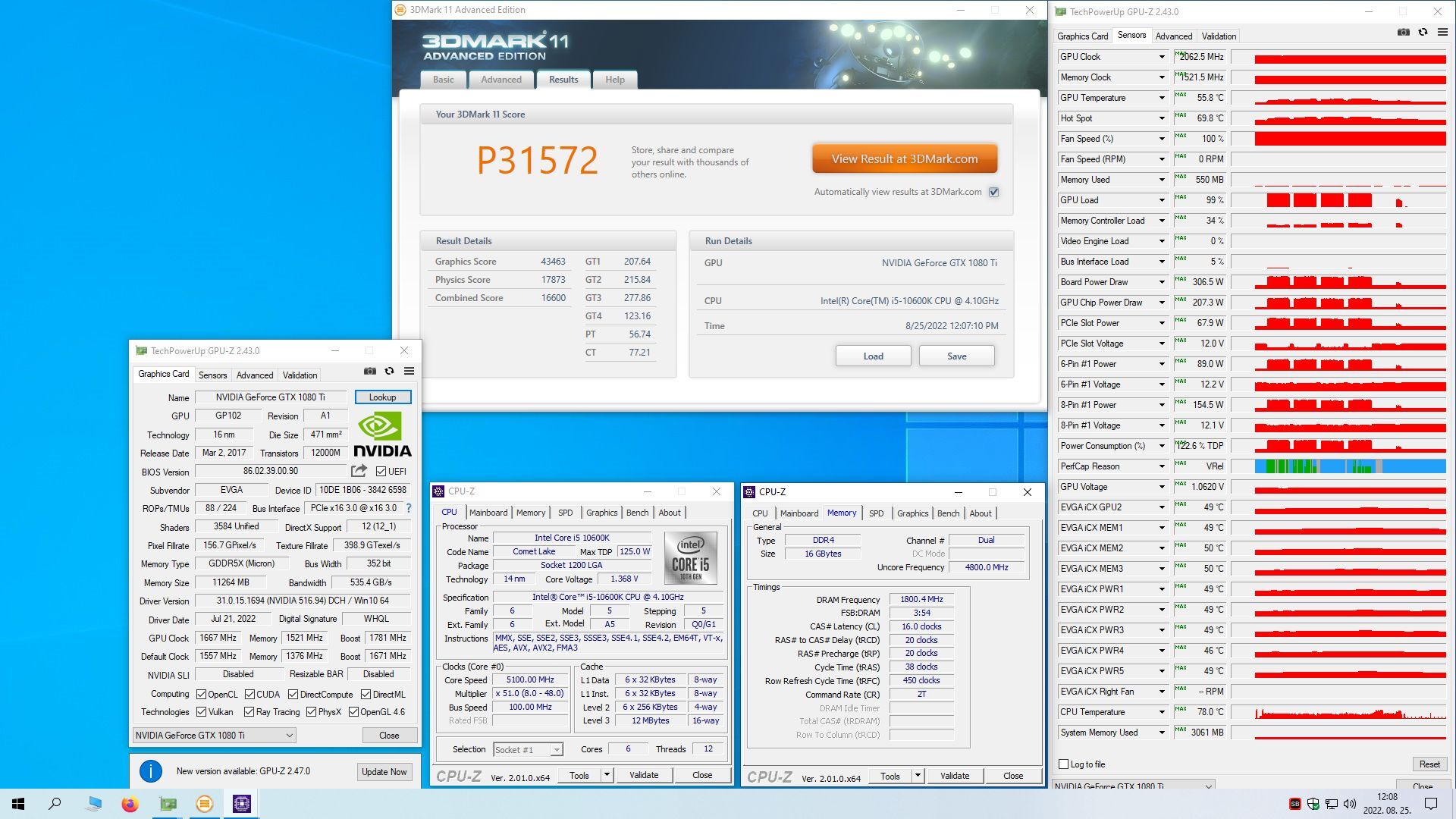Open Tools dropdown arrow in CPU-Z Memory window

coord(918,776)
